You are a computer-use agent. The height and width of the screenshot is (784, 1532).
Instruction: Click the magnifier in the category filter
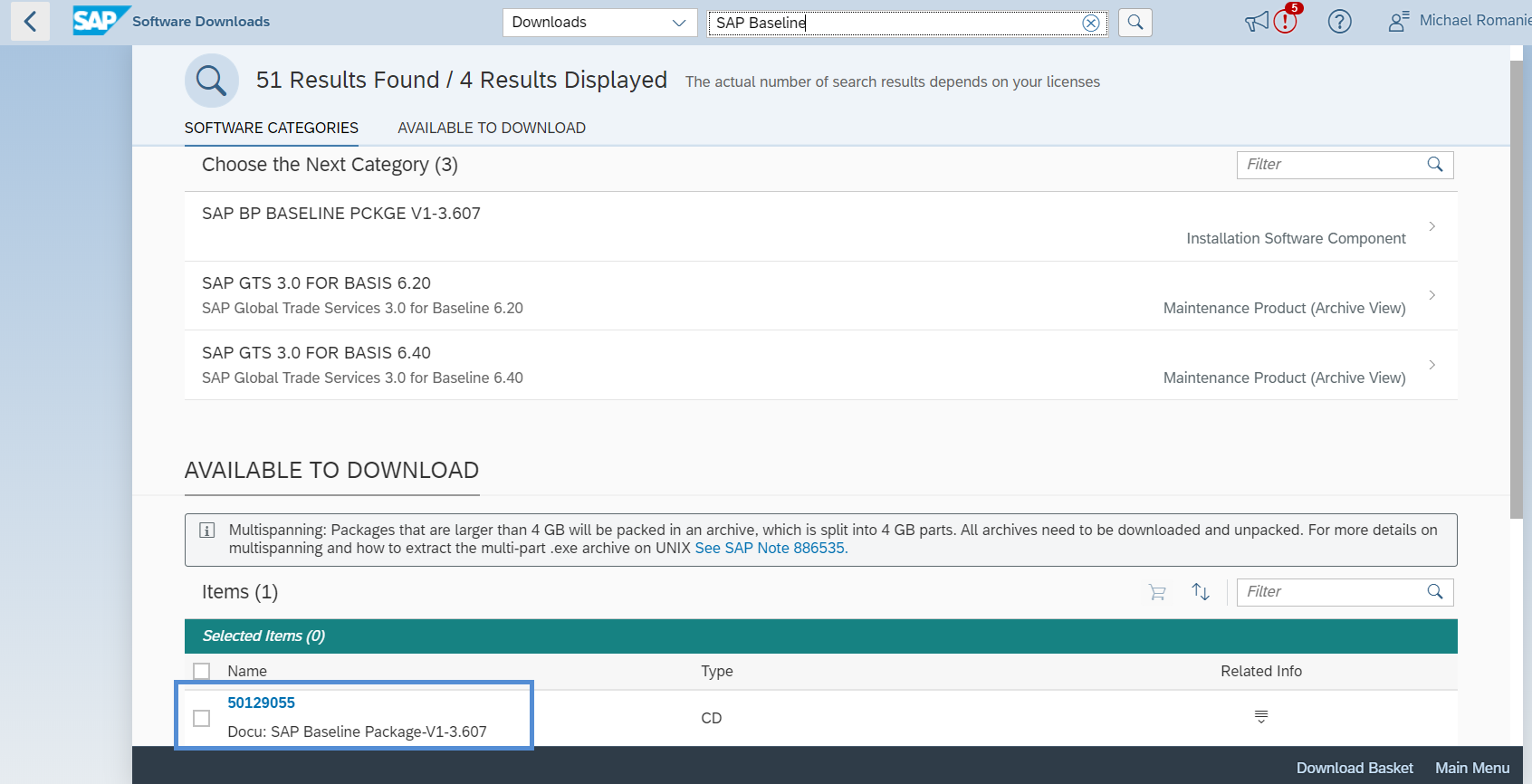click(1435, 165)
